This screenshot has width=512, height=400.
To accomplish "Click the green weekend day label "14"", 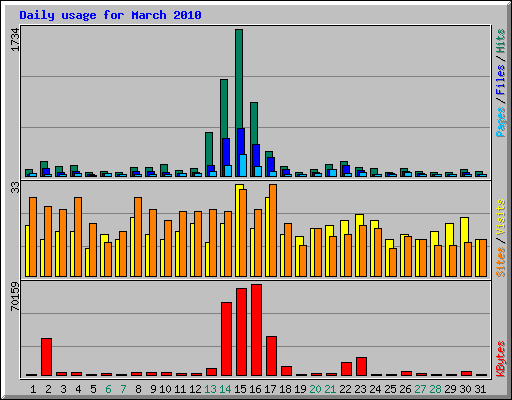I will pos(225,389).
